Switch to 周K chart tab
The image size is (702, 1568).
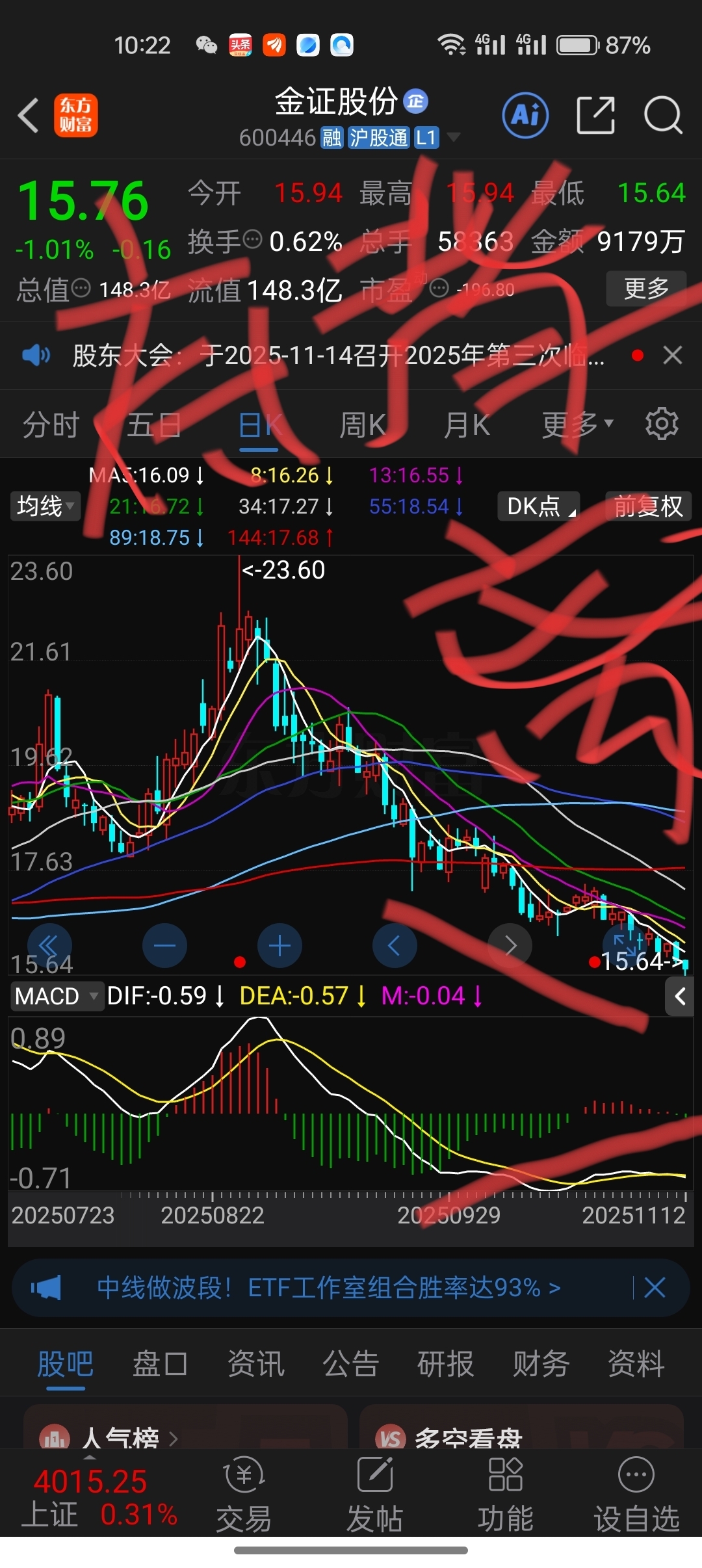click(x=363, y=425)
